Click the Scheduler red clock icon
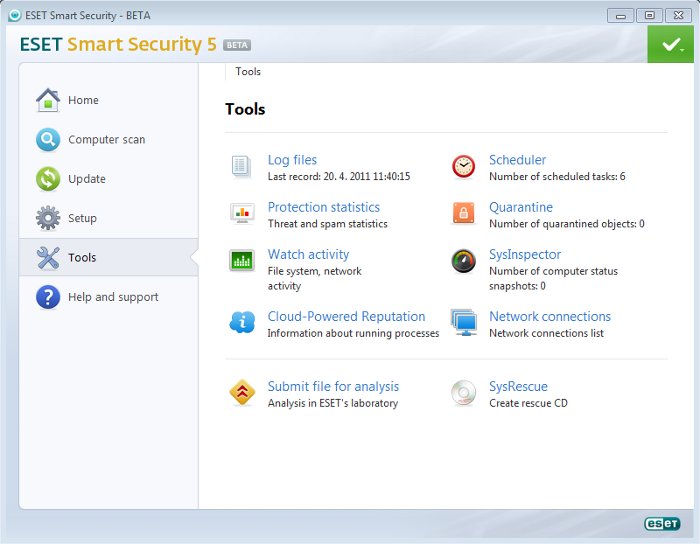Screen dimensions: 700x544 point(463,166)
